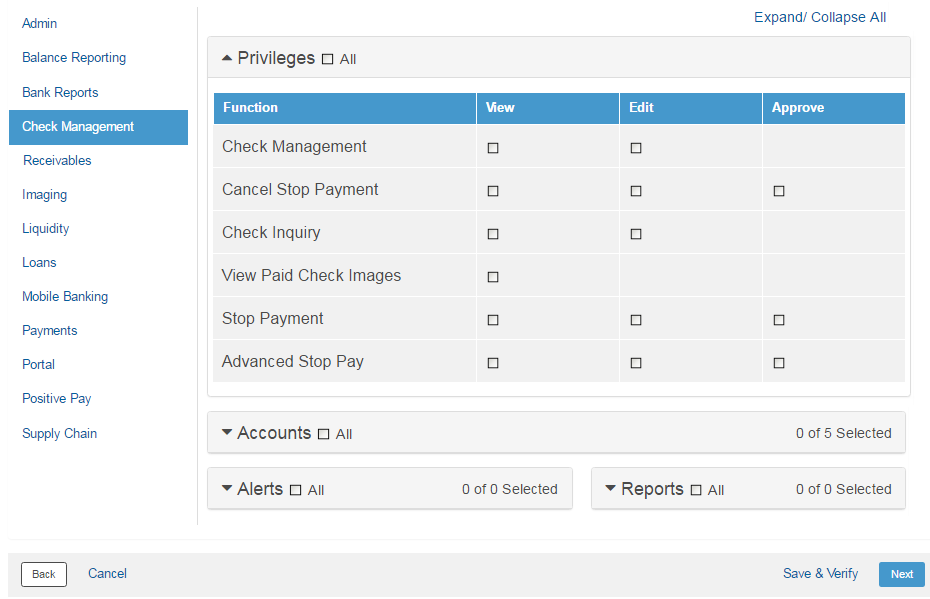Select the Positive Pay menu item
The height and width of the screenshot is (599, 930).
pos(56,398)
